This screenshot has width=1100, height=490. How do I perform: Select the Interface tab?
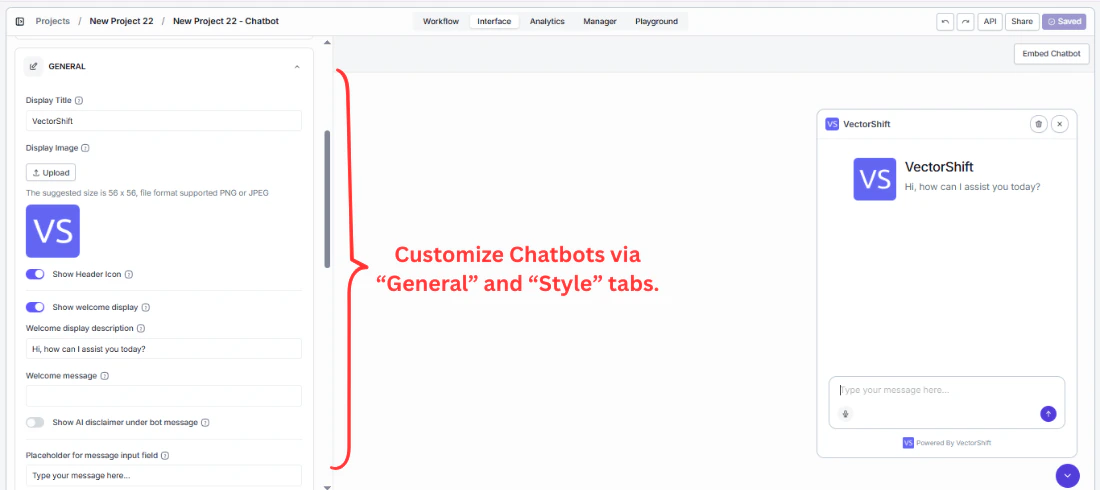(494, 22)
